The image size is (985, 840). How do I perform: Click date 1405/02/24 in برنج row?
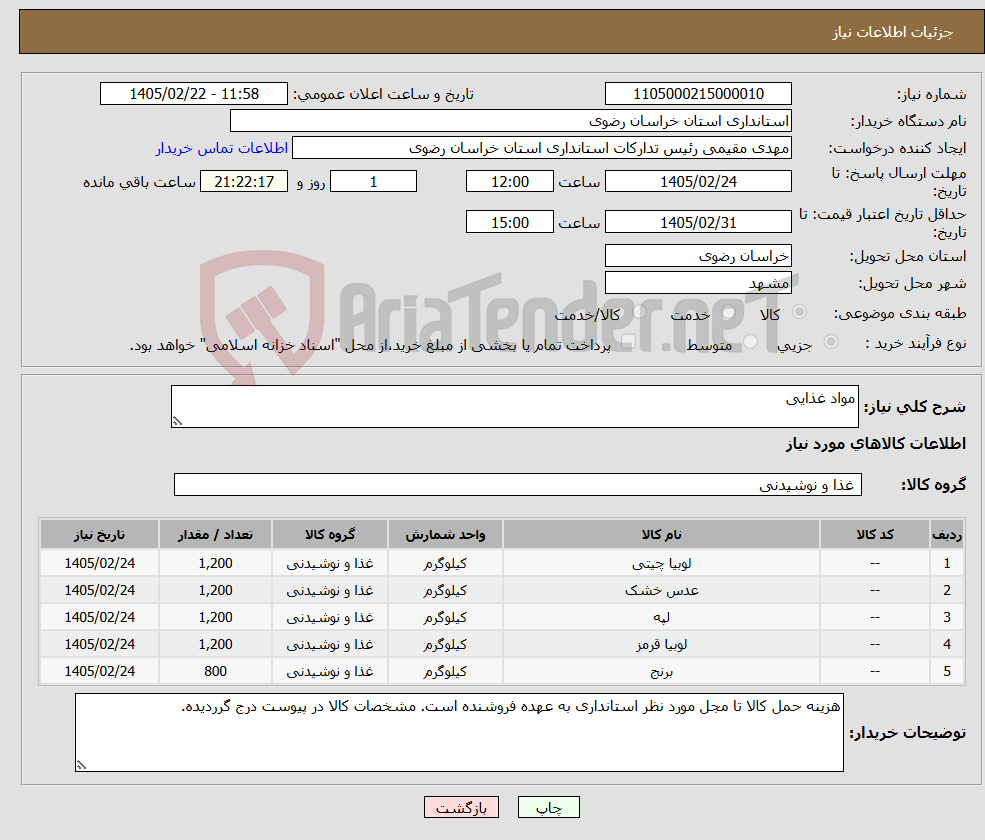pos(99,672)
